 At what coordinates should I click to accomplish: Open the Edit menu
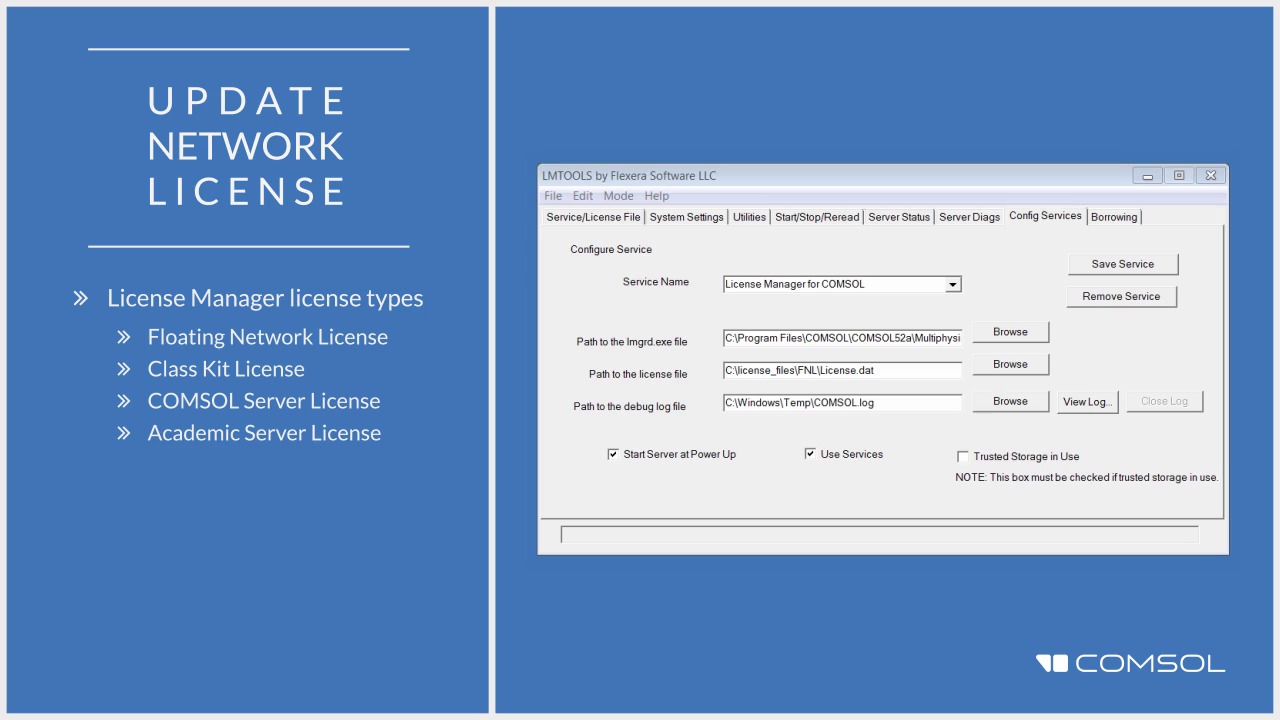tap(583, 196)
